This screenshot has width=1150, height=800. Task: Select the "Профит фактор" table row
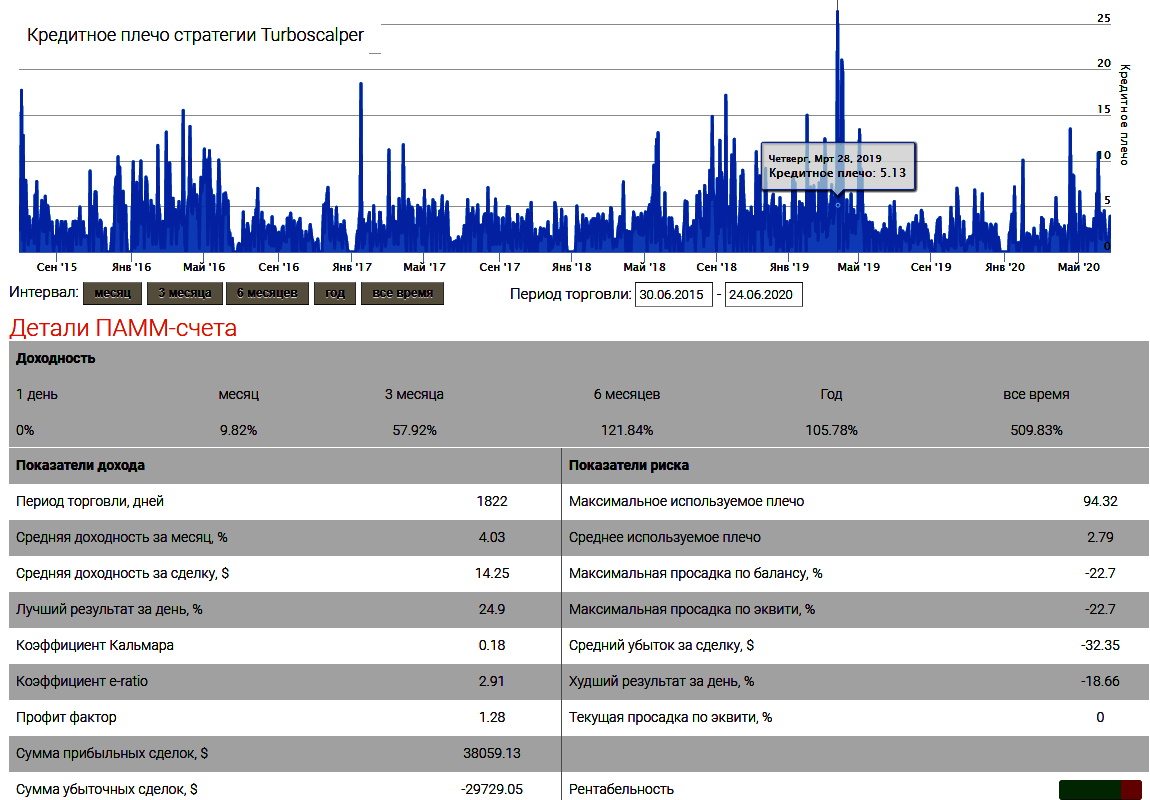click(x=66, y=717)
